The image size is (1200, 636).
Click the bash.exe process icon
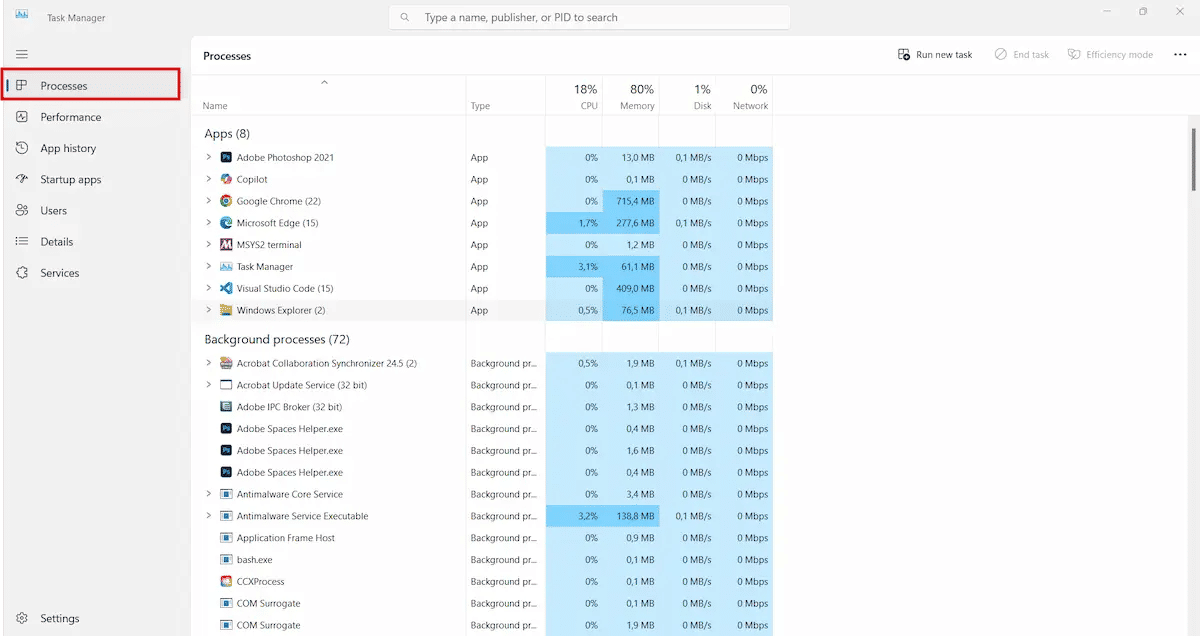[x=226, y=560]
